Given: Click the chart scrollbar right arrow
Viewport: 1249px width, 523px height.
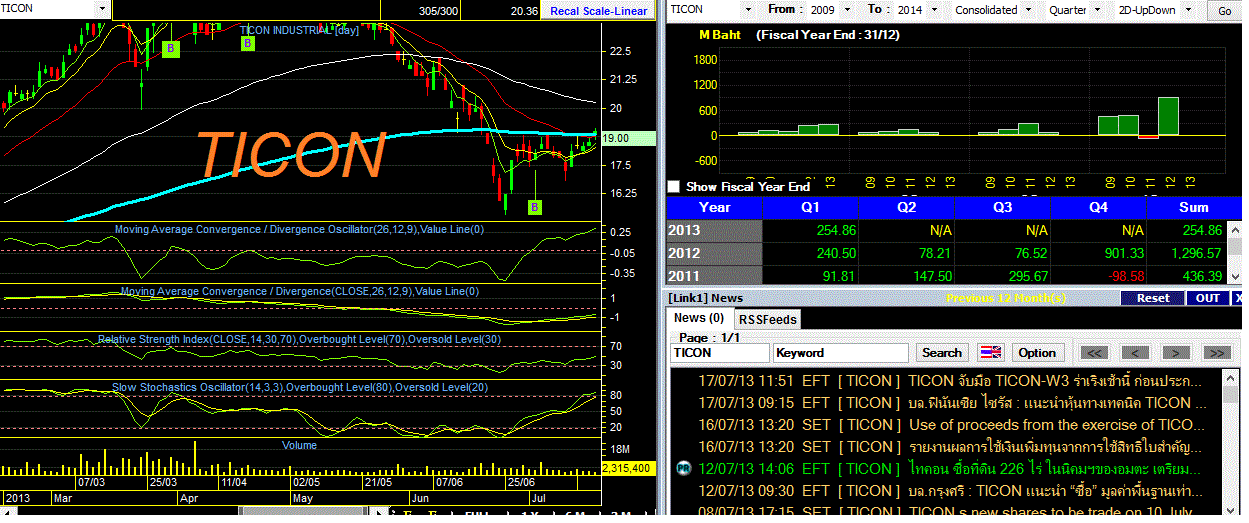Looking at the screenshot, I should pyautogui.click(x=379, y=512).
